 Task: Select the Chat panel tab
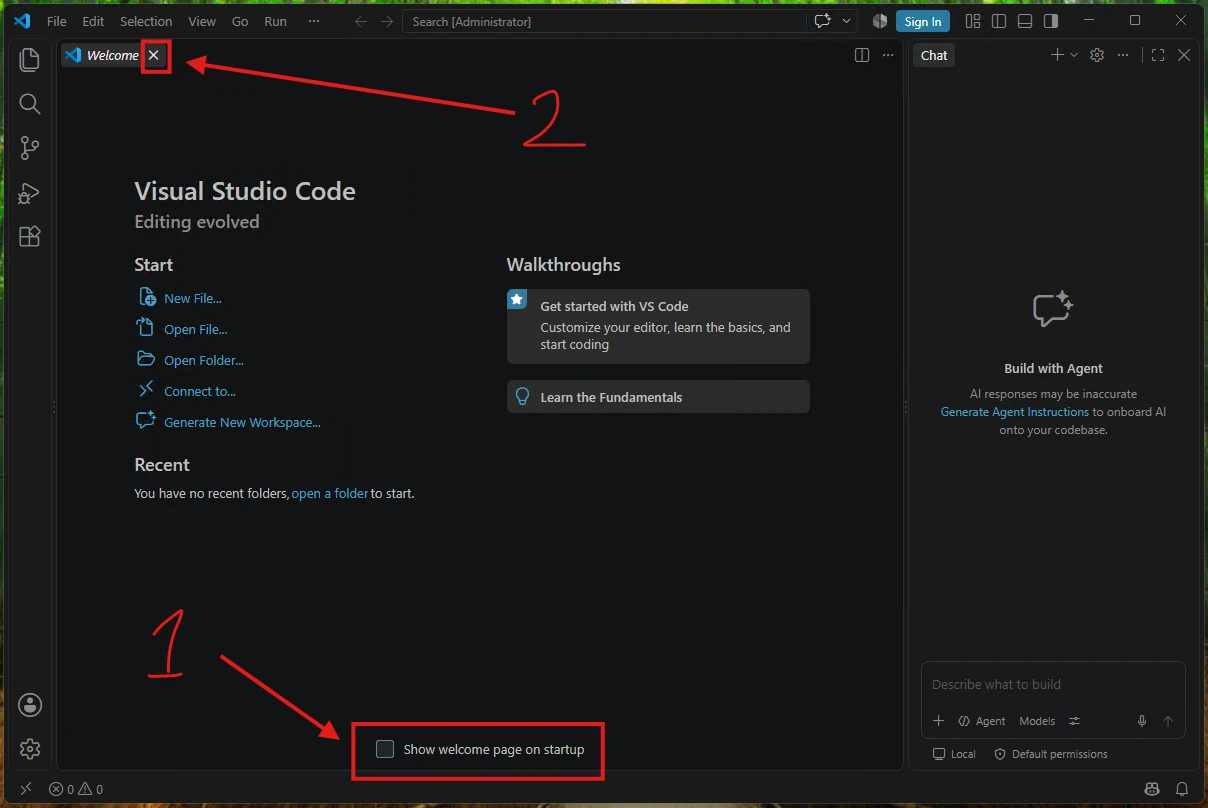[934, 55]
